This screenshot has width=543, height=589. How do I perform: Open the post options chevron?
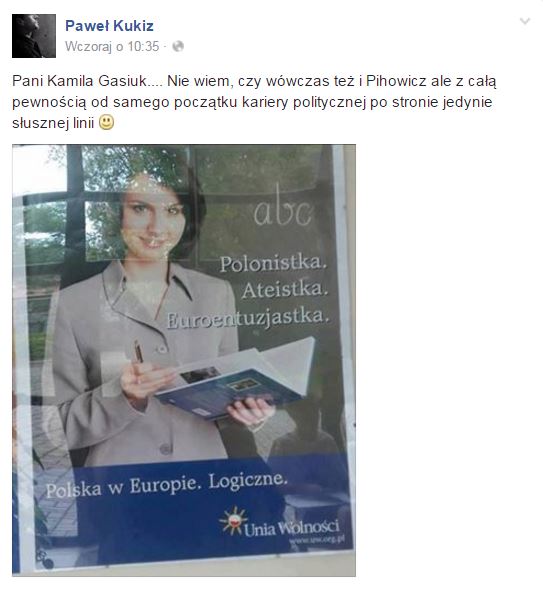point(525,21)
